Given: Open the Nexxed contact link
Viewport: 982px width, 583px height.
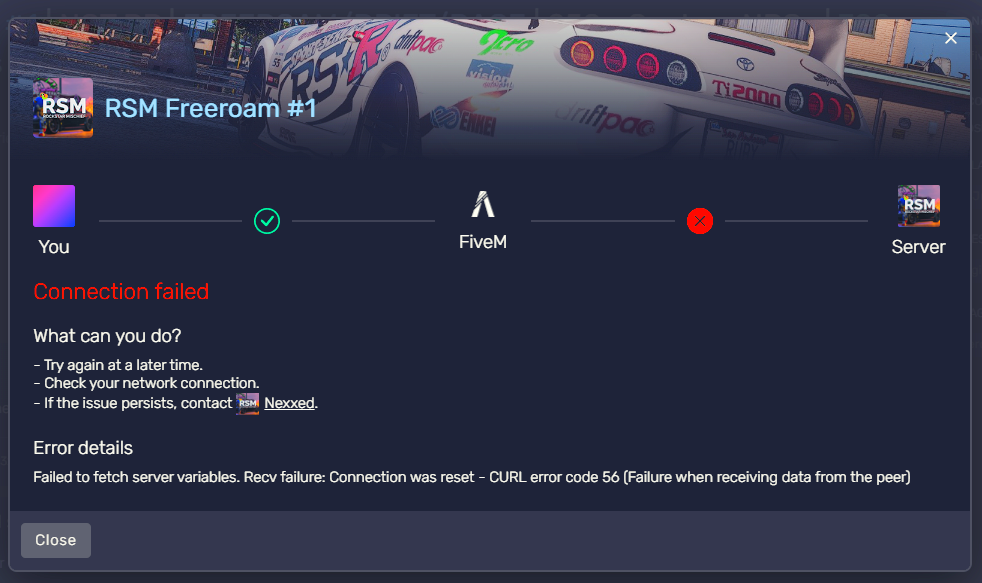Looking at the screenshot, I should point(289,403).
